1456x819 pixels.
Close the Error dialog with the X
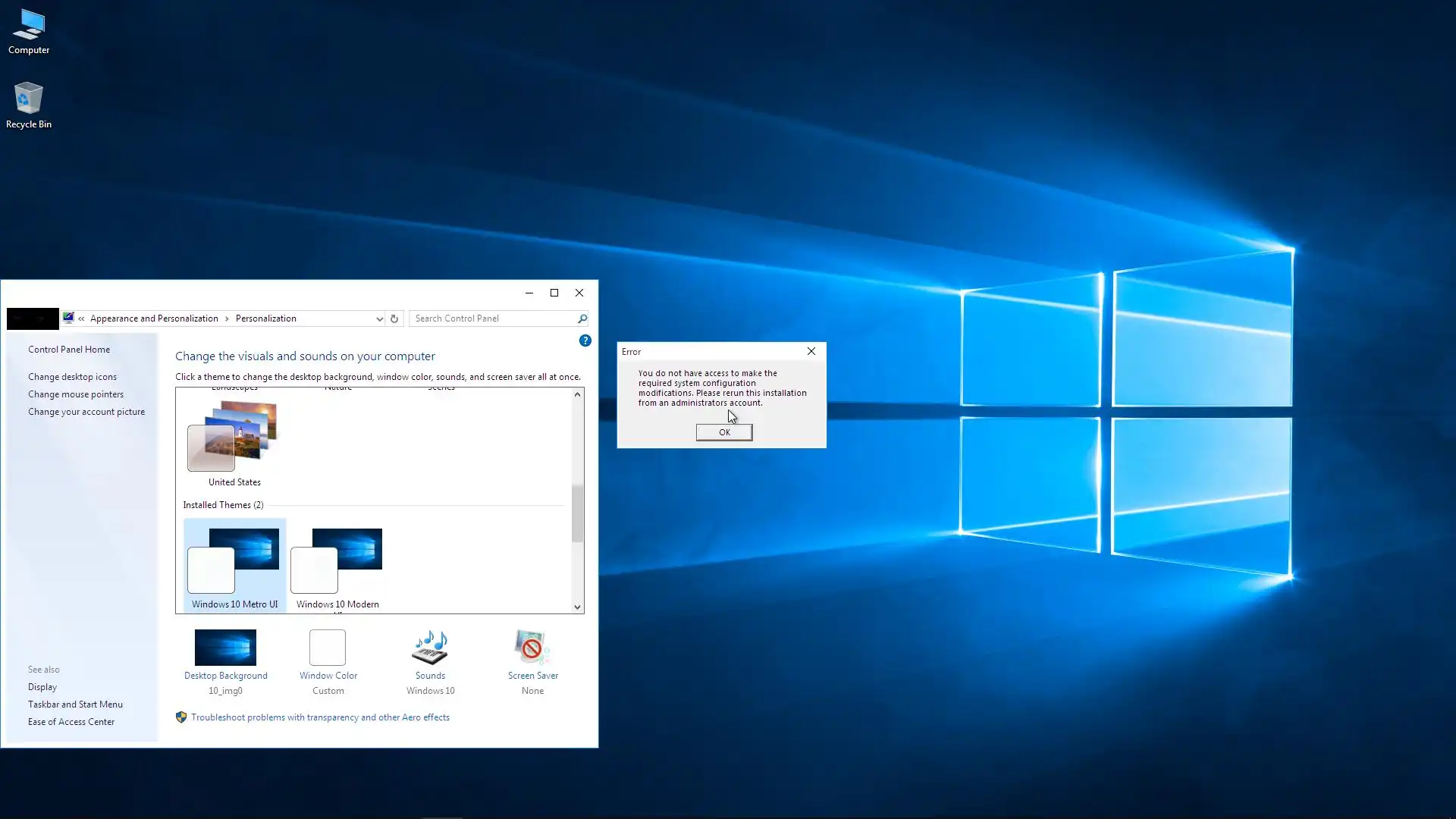pyautogui.click(x=811, y=351)
